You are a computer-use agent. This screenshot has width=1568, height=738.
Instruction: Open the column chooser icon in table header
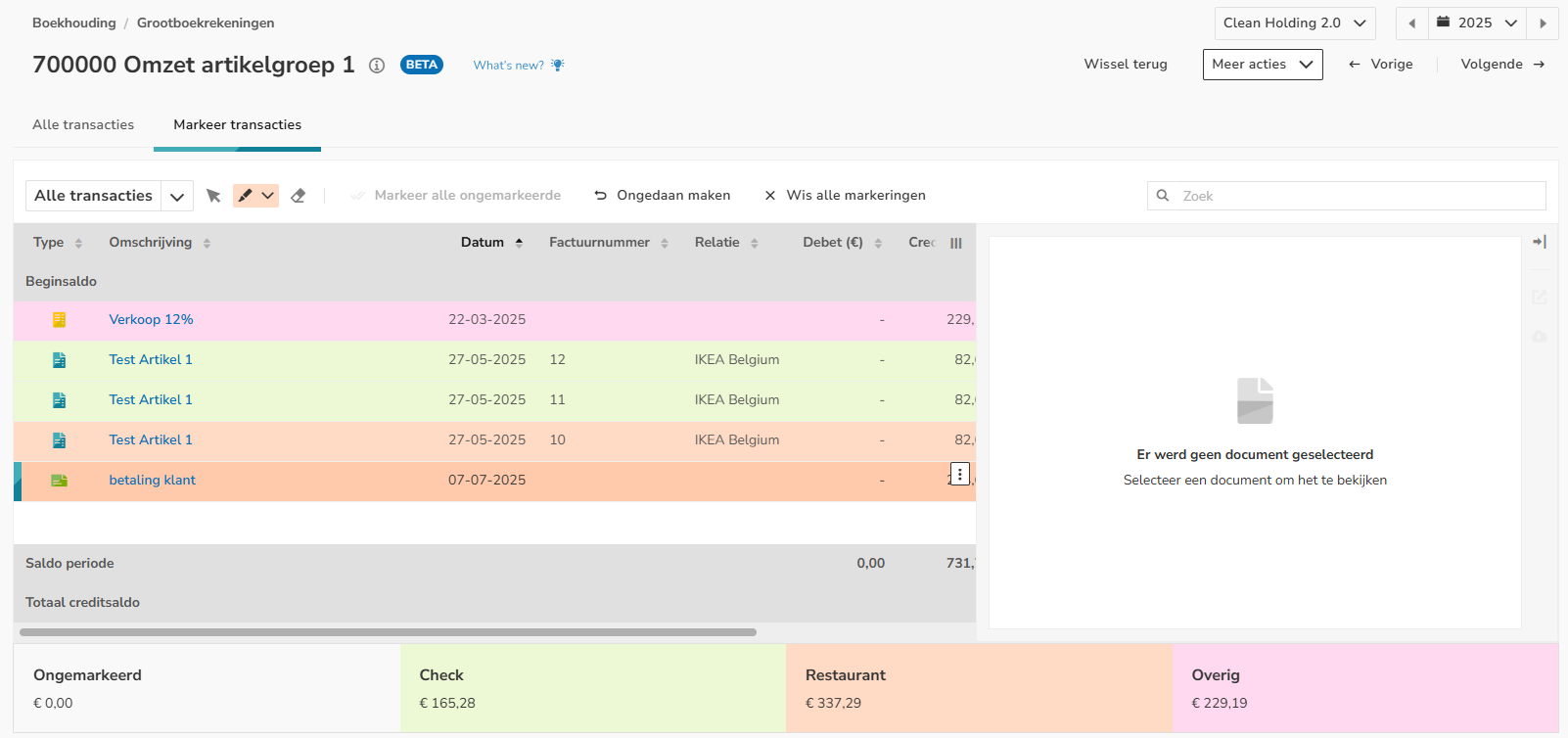[x=956, y=243]
